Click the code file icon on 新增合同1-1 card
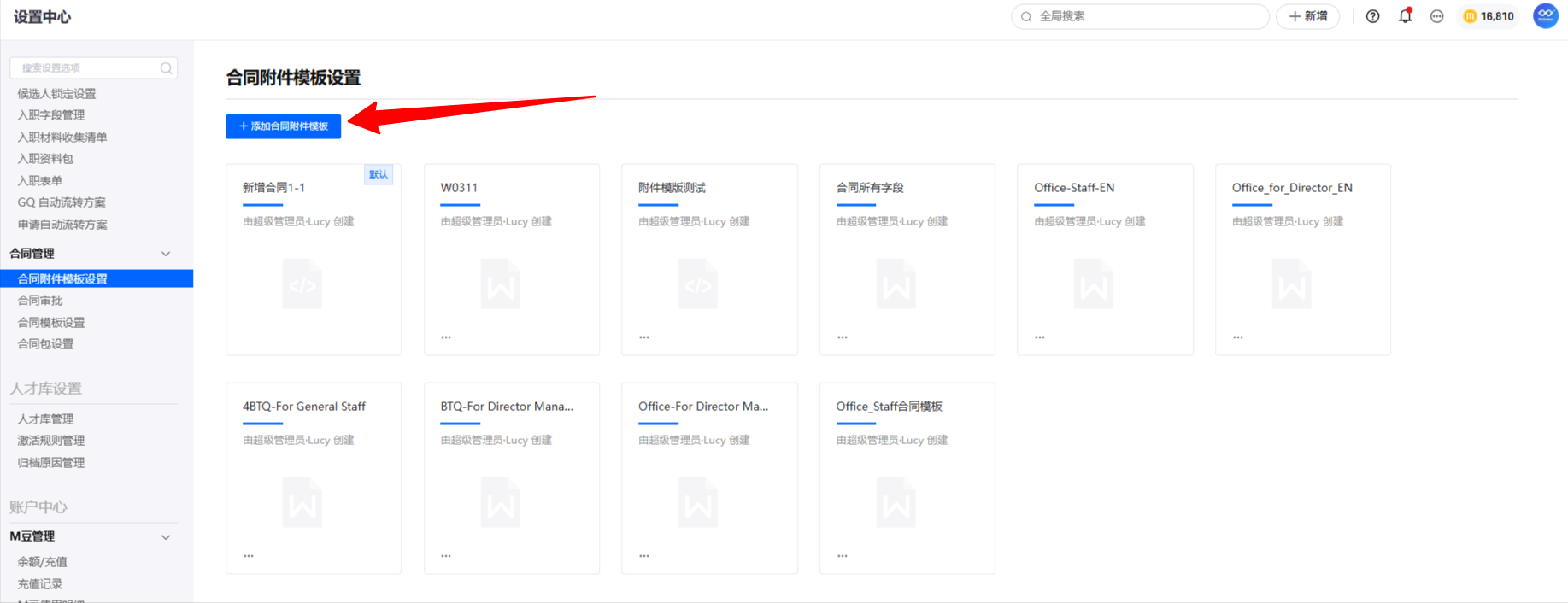This screenshot has height=603, width=1568. (x=302, y=284)
